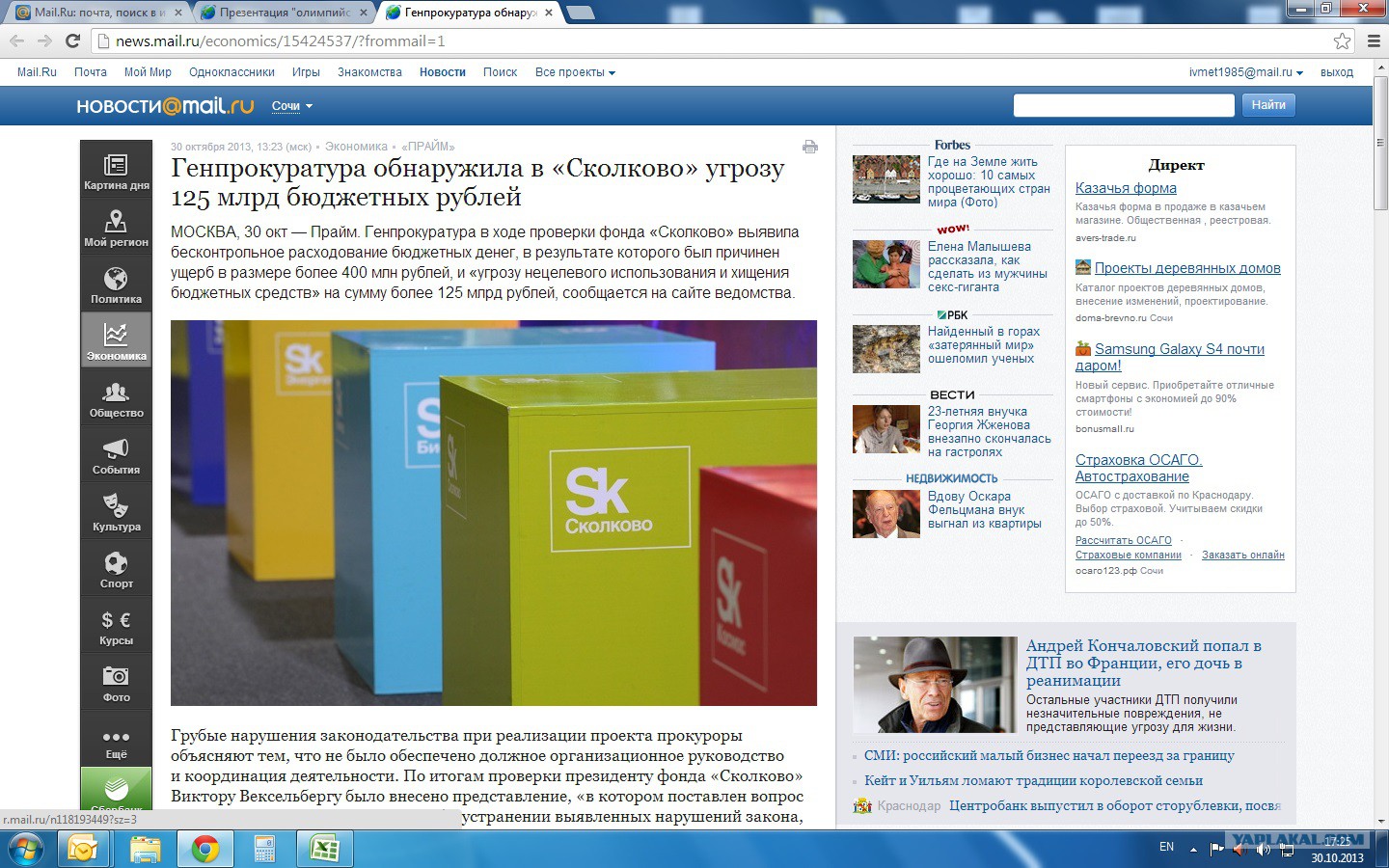Switch to the Mail.Ru: почта browser tab

tap(98, 13)
